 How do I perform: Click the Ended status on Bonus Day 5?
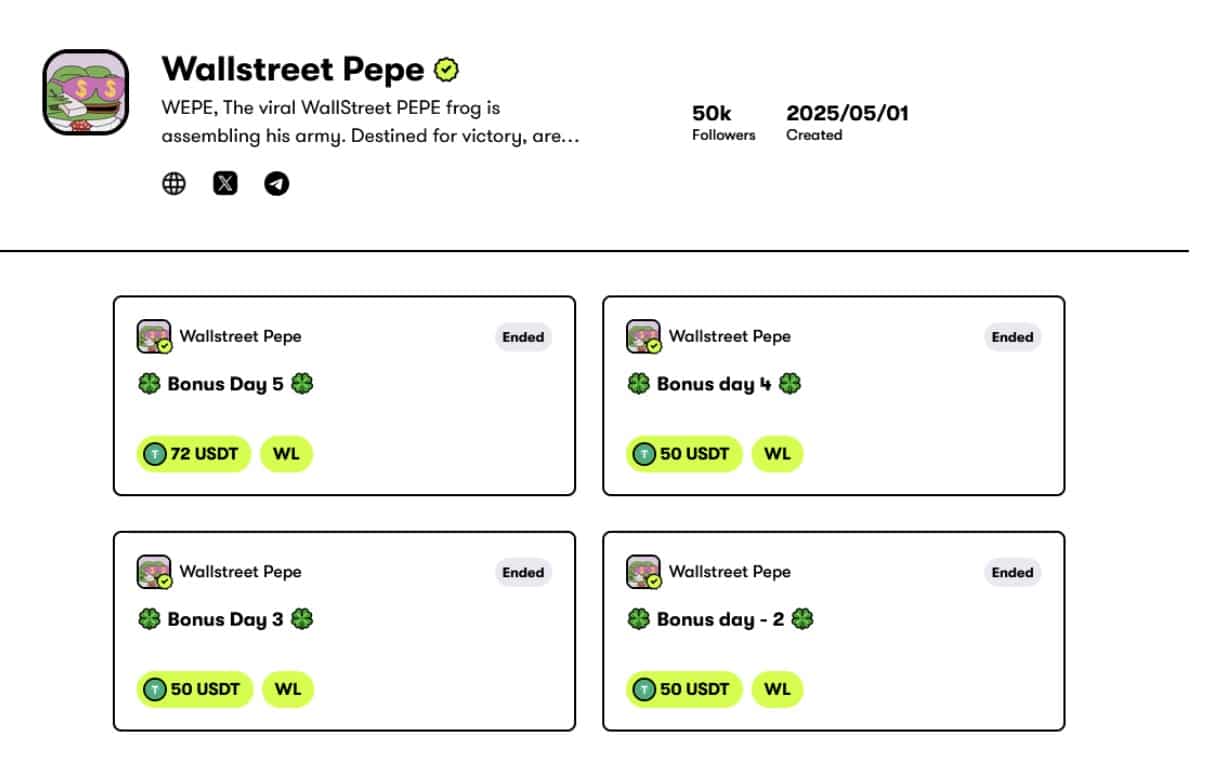click(523, 337)
